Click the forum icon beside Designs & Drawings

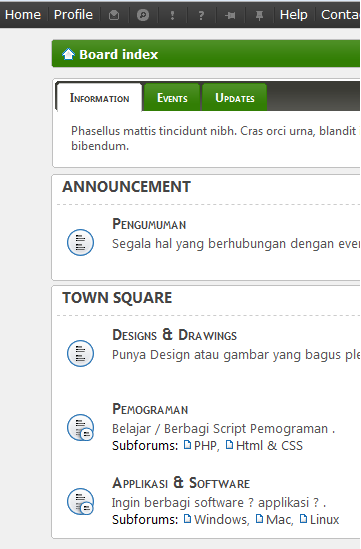[x=81, y=353]
